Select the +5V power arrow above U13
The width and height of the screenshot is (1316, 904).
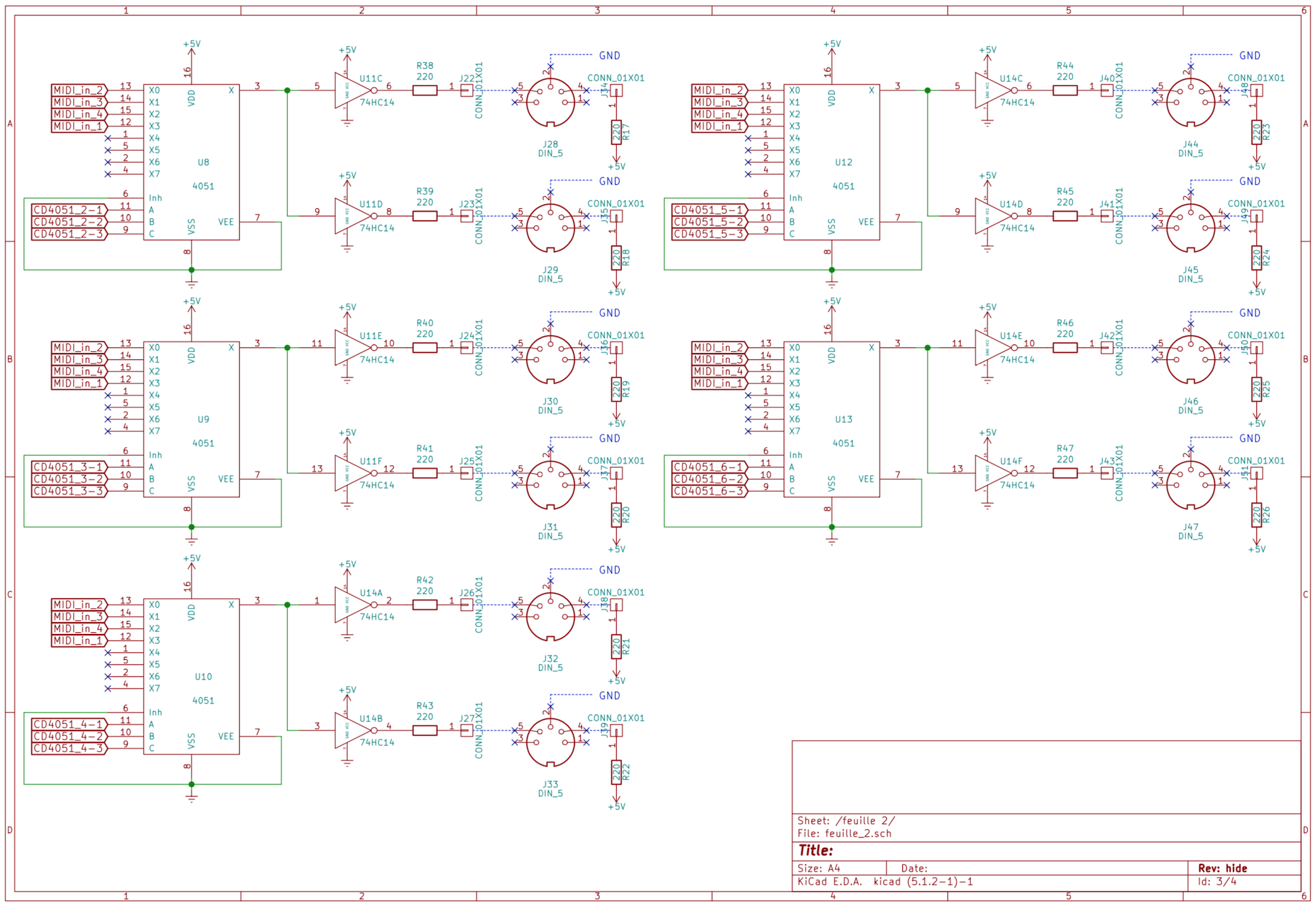coord(831,309)
